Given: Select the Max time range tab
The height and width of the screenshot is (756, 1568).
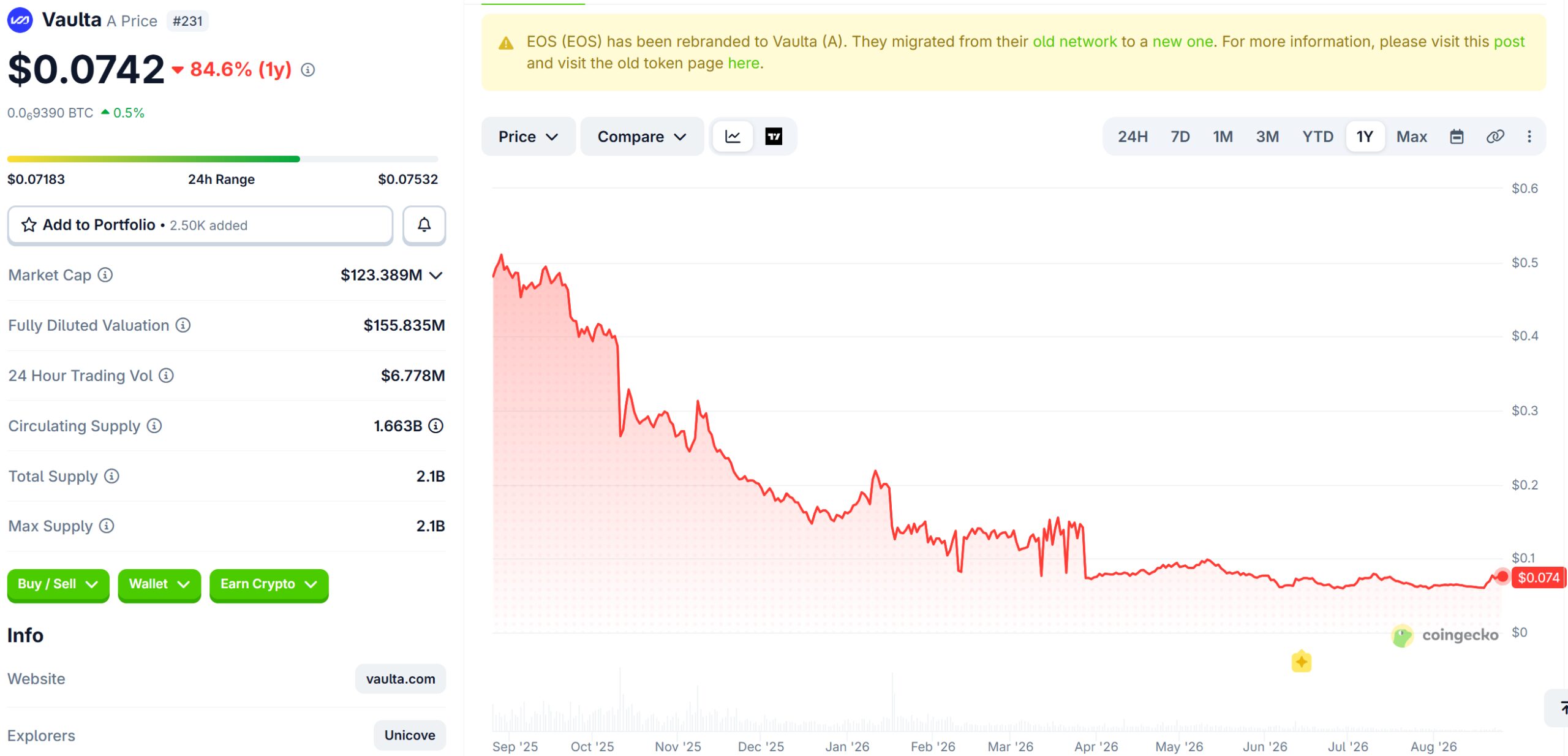Looking at the screenshot, I should (1411, 137).
